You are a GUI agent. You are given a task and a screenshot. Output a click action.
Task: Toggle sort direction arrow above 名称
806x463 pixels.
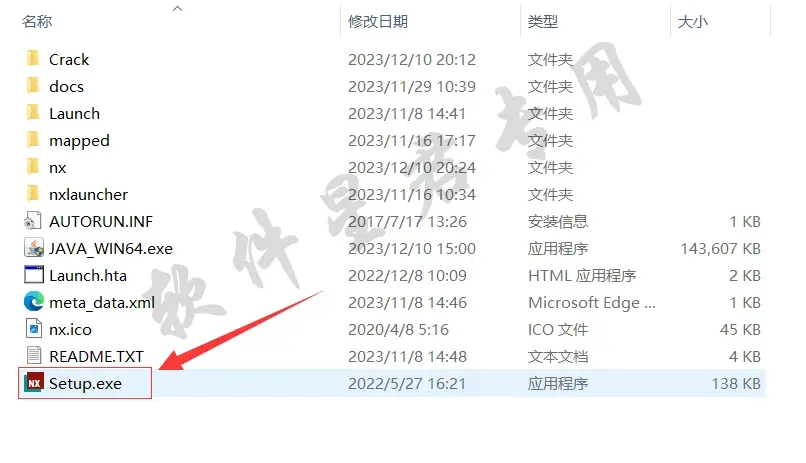coord(177,8)
